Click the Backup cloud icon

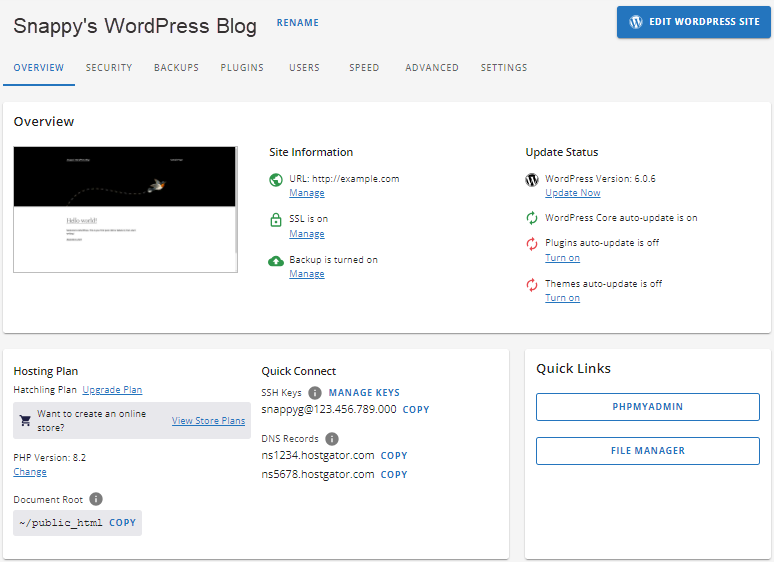coord(276,261)
